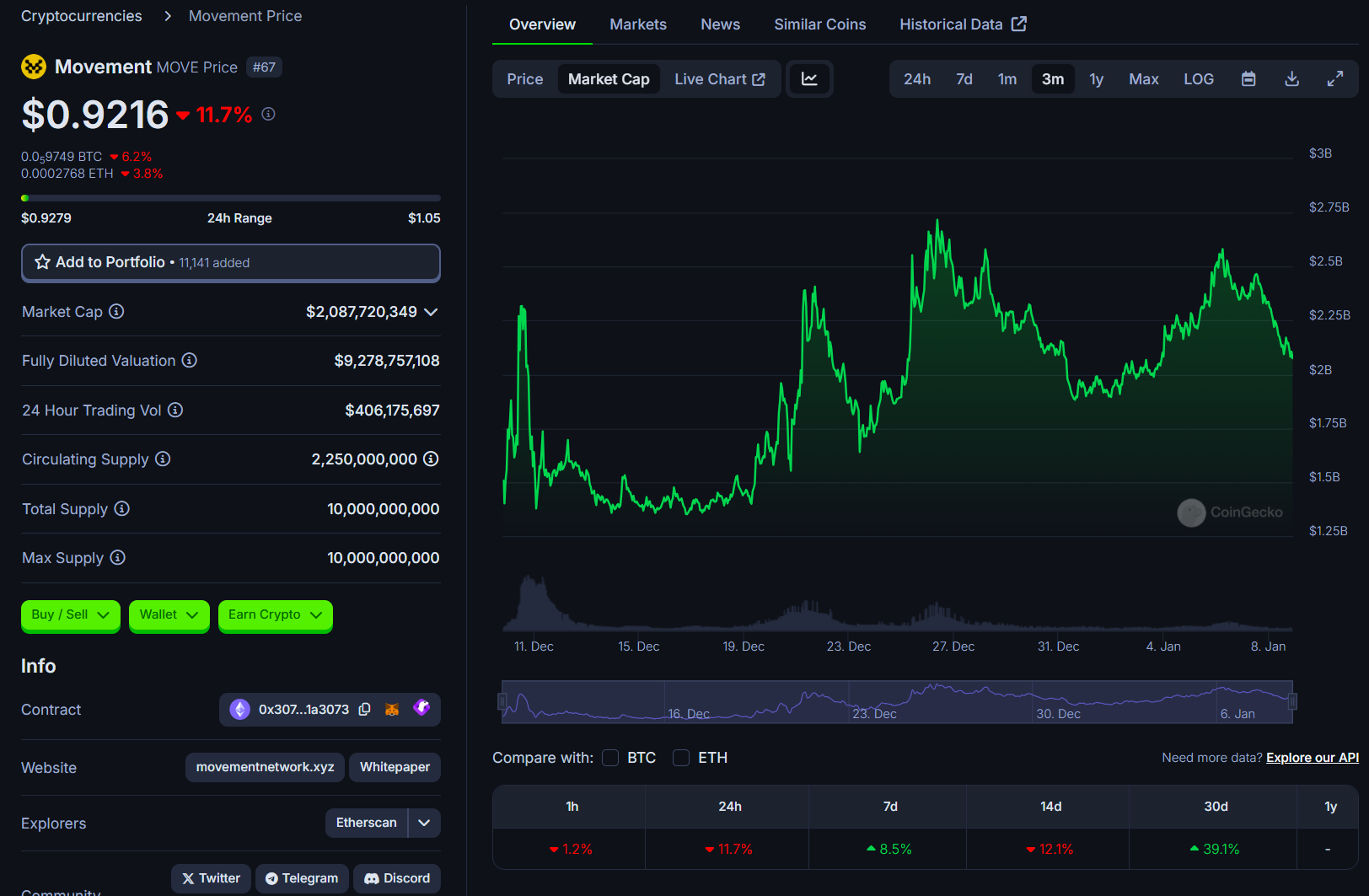This screenshot has height=896, width=1369.
Task: Follow the Explore our API link
Action: pos(1313,758)
